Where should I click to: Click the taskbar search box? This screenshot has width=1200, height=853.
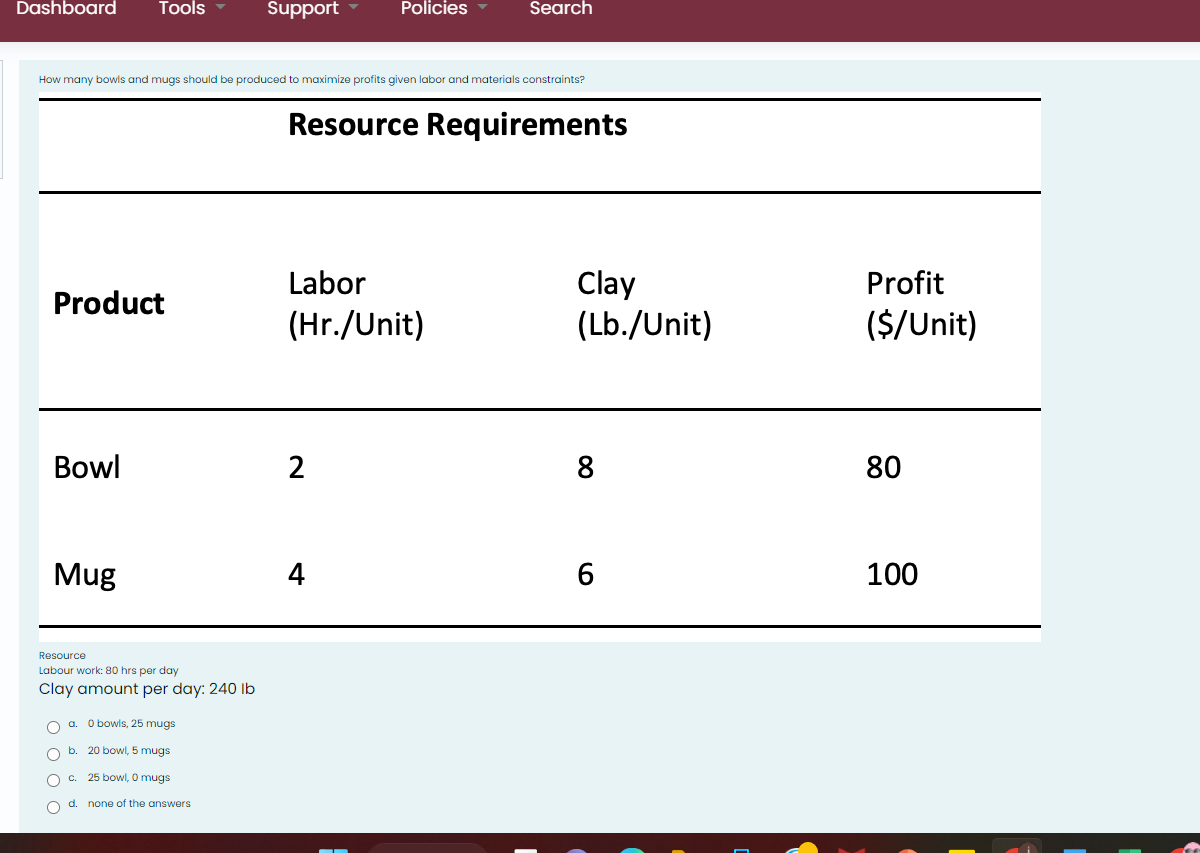tap(428, 848)
